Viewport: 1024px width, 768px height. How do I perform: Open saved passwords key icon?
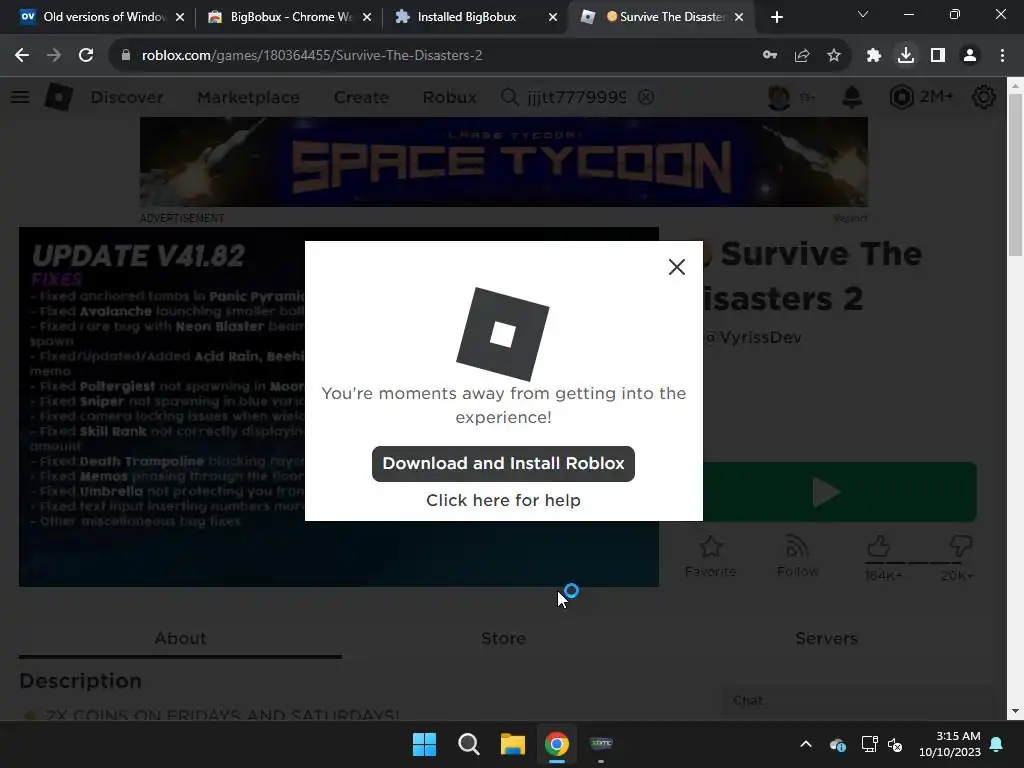770,56
